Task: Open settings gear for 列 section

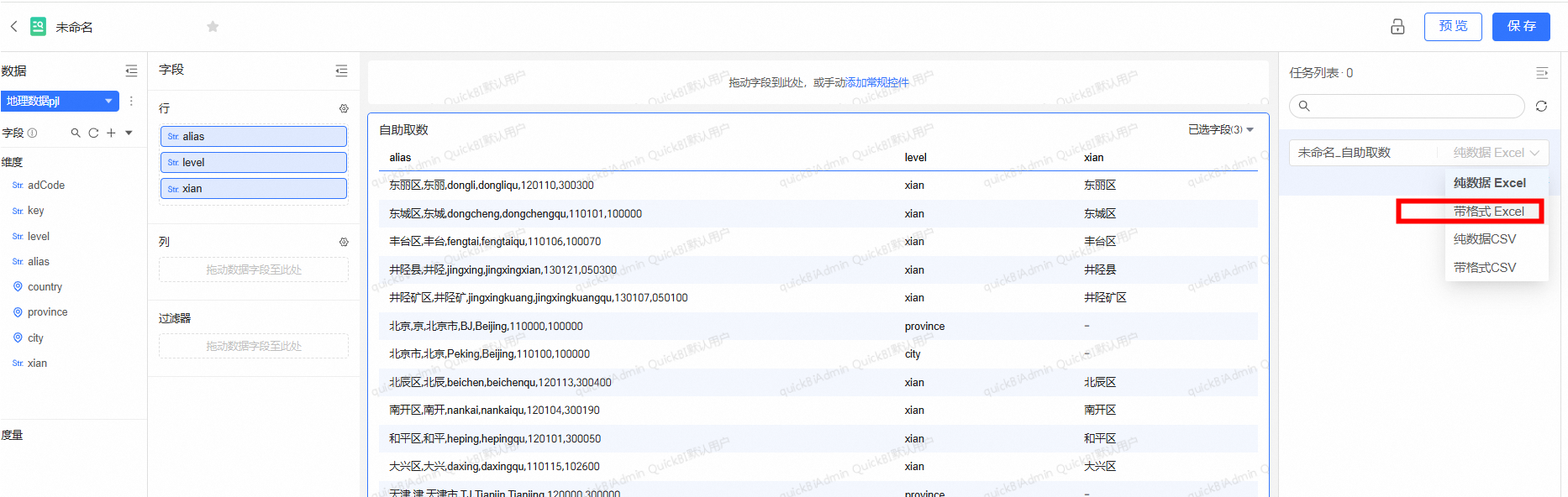Action: pyautogui.click(x=344, y=242)
